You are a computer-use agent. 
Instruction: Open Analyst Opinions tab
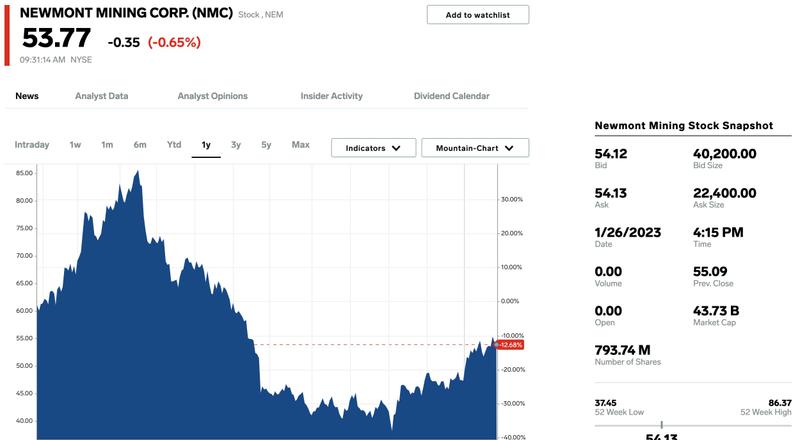(212, 96)
